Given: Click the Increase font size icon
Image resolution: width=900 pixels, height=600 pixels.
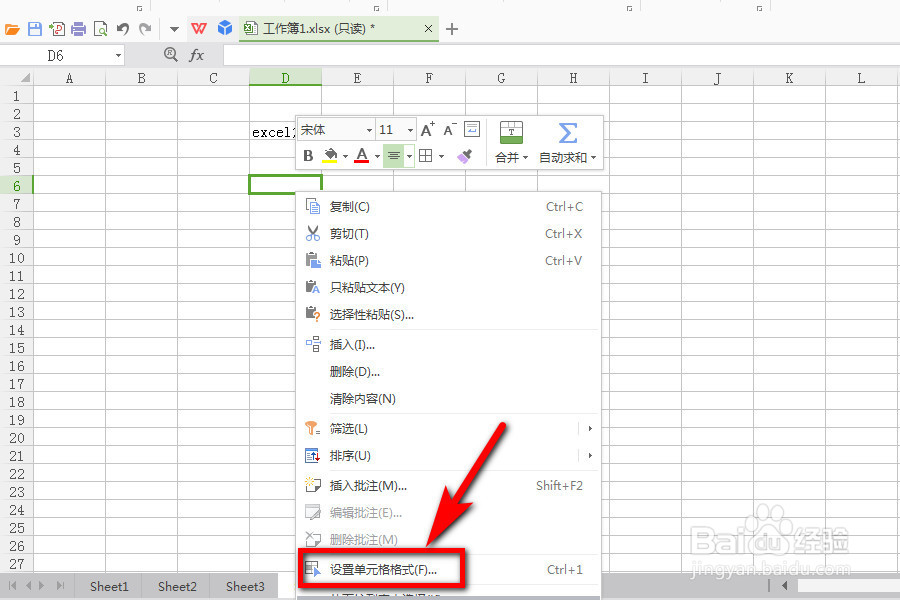Looking at the screenshot, I should pos(426,128).
